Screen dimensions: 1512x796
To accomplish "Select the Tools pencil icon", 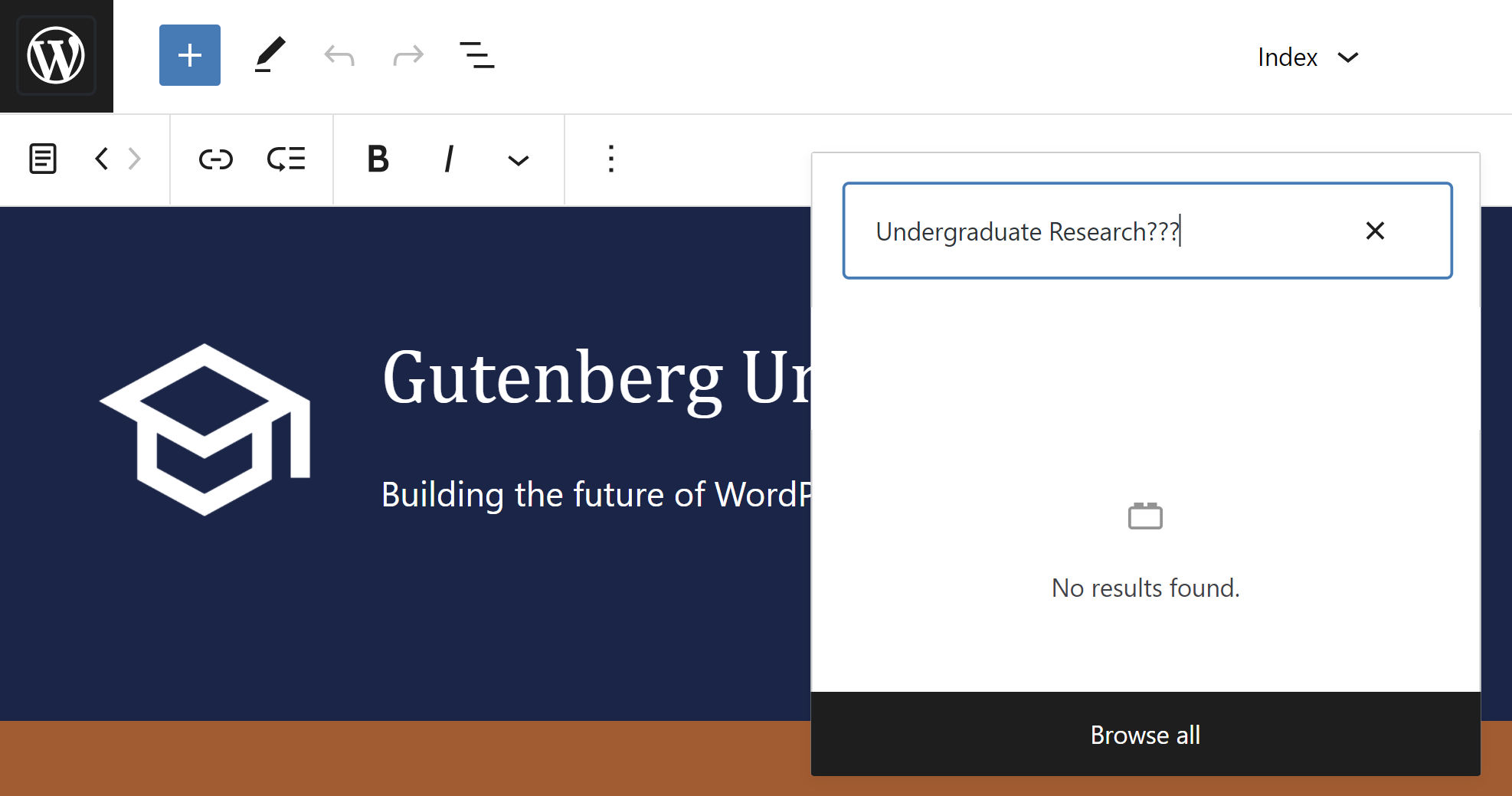I will (x=269, y=54).
